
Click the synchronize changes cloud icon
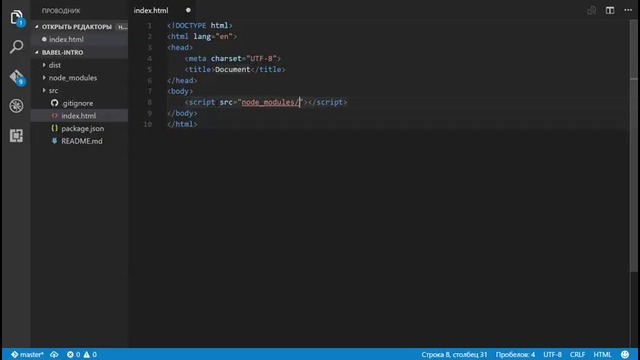pyautogui.click(x=54, y=354)
